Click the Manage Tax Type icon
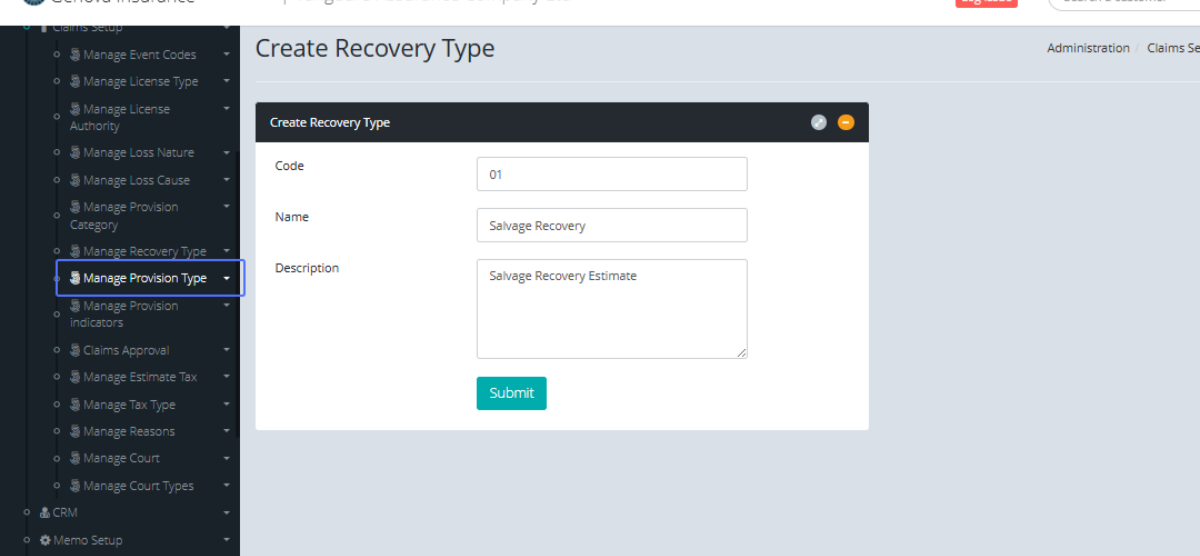The image size is (1200, 556). [x=75, y=405]
